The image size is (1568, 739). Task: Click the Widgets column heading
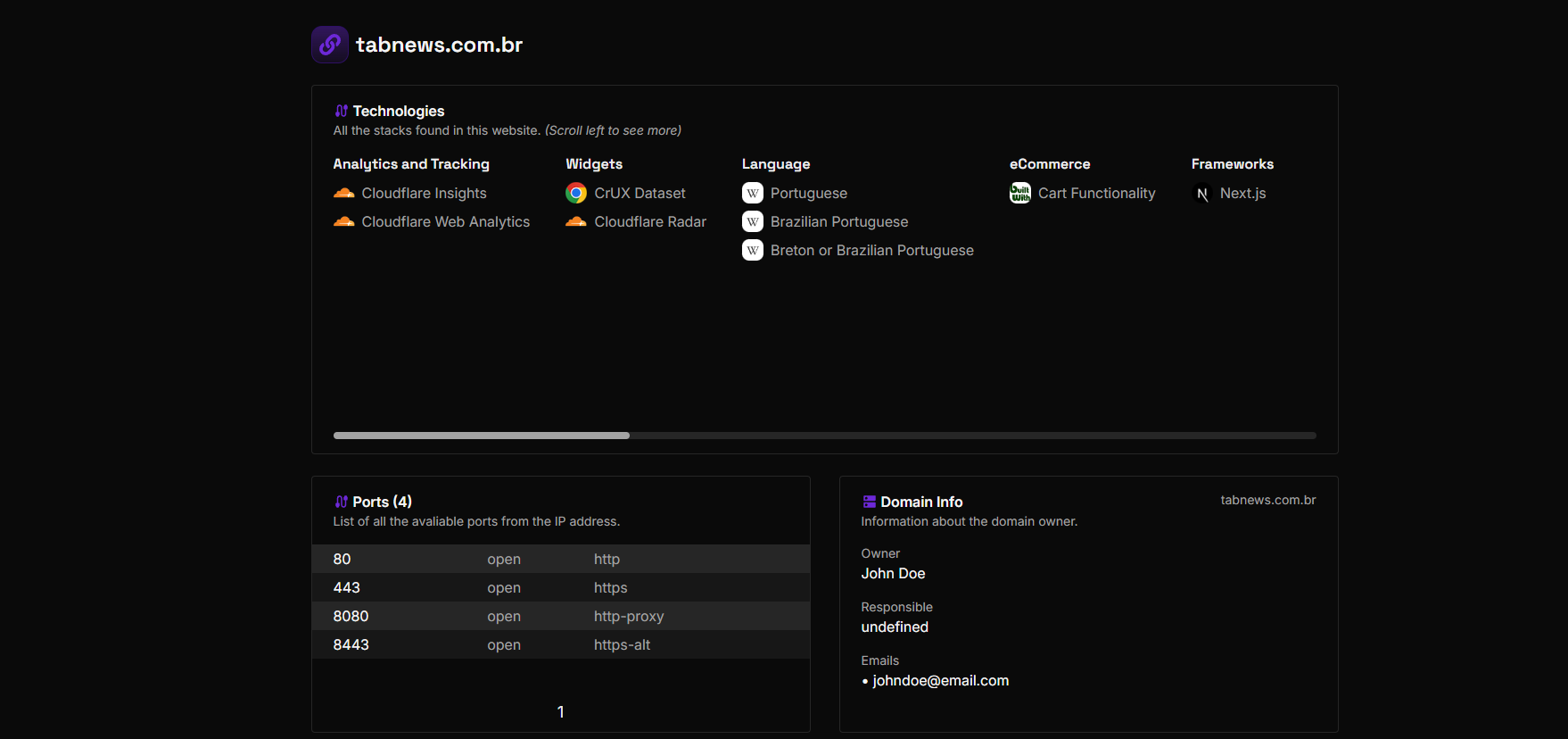[594, 164]
